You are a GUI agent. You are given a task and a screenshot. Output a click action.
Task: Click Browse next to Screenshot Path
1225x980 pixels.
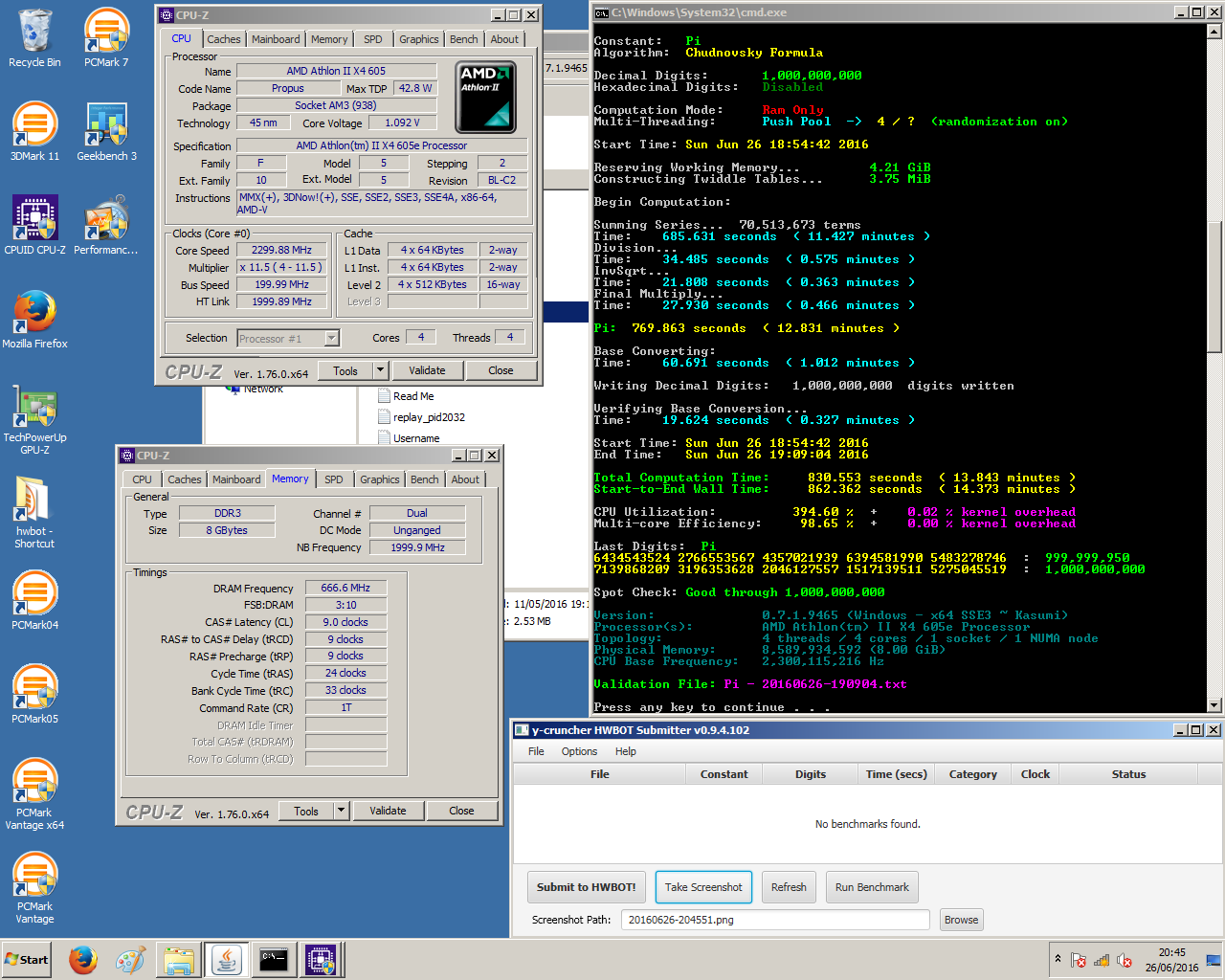point(961,920)
